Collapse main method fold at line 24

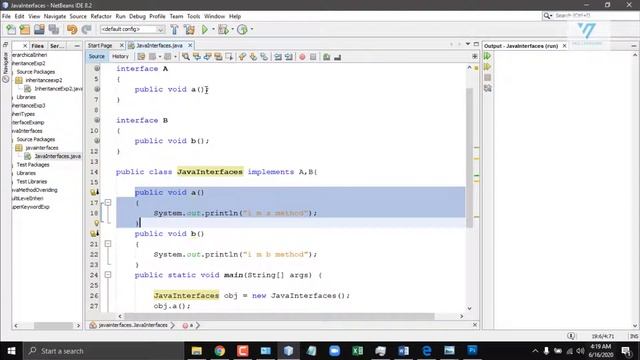point(108,275)
